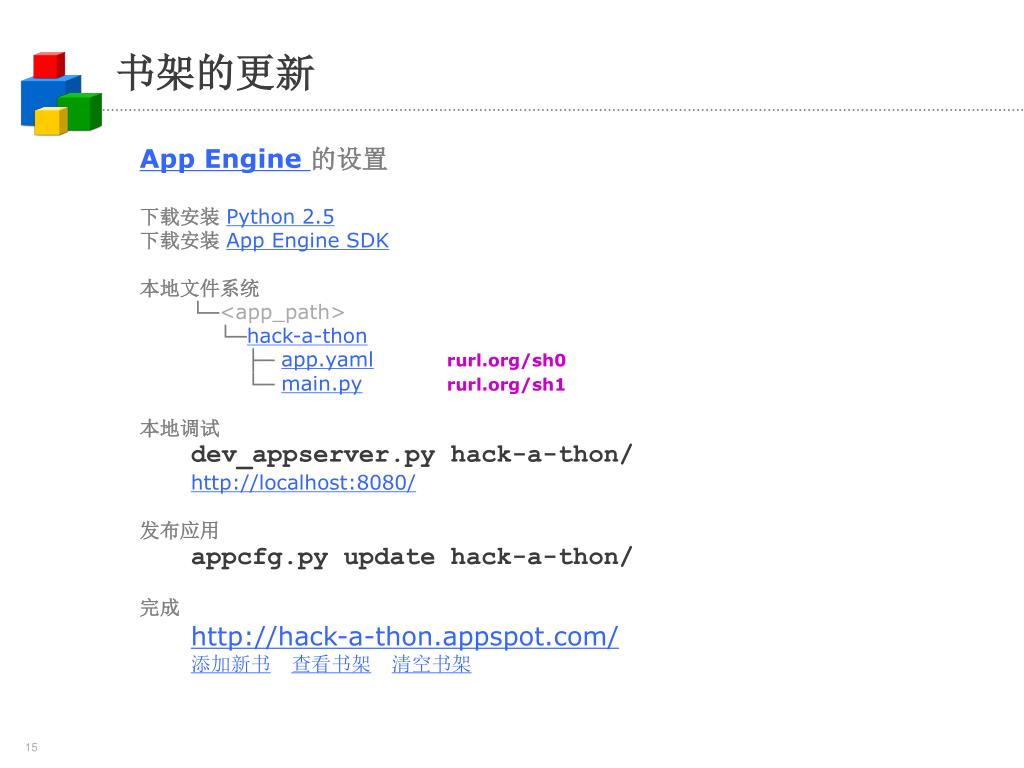Screen dimensions: 1024x768
Task: Click the 本地文件系统 label
Action: click(x=199, y=288)
